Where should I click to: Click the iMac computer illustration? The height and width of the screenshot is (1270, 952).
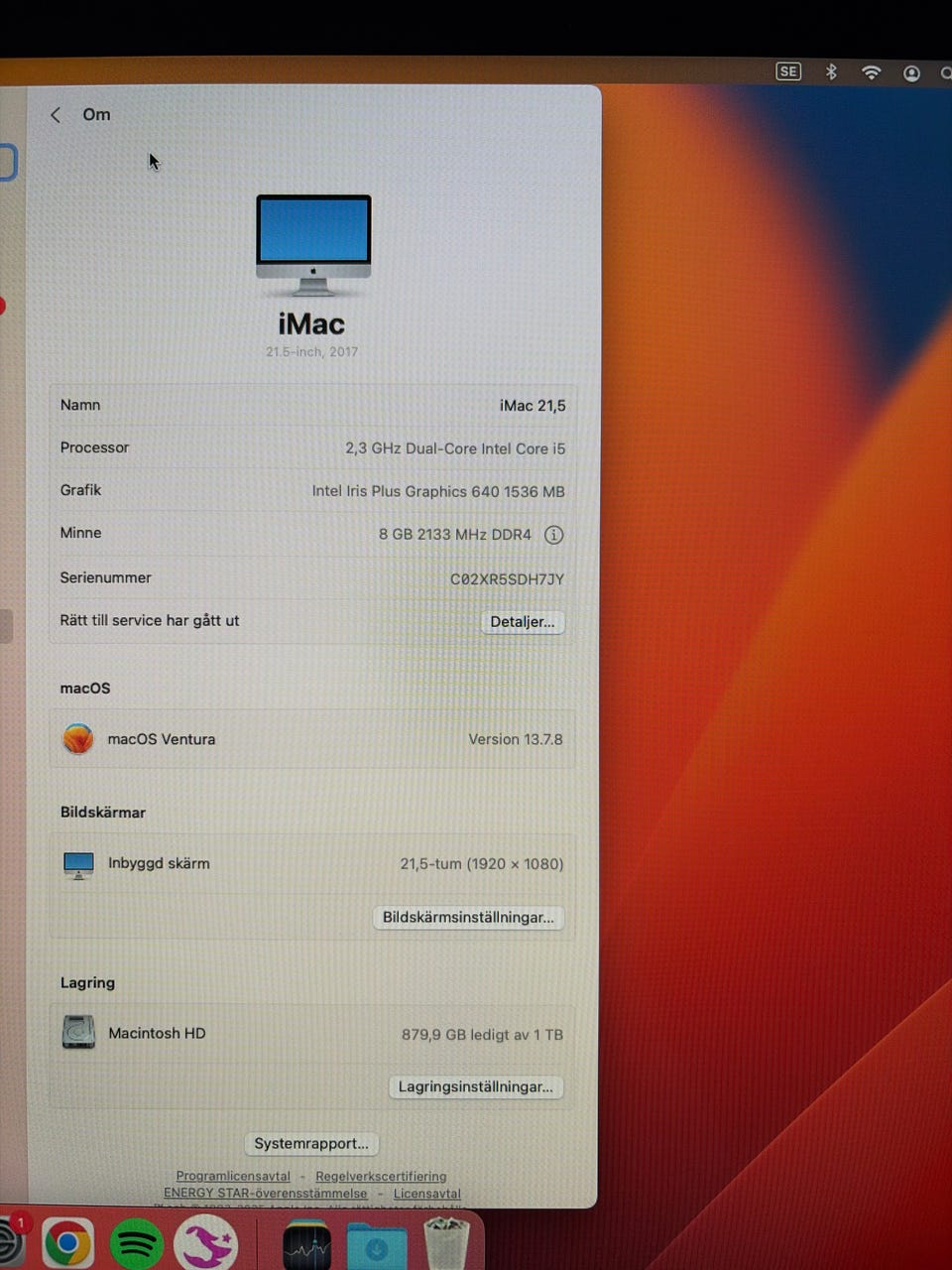coord(313,245)
